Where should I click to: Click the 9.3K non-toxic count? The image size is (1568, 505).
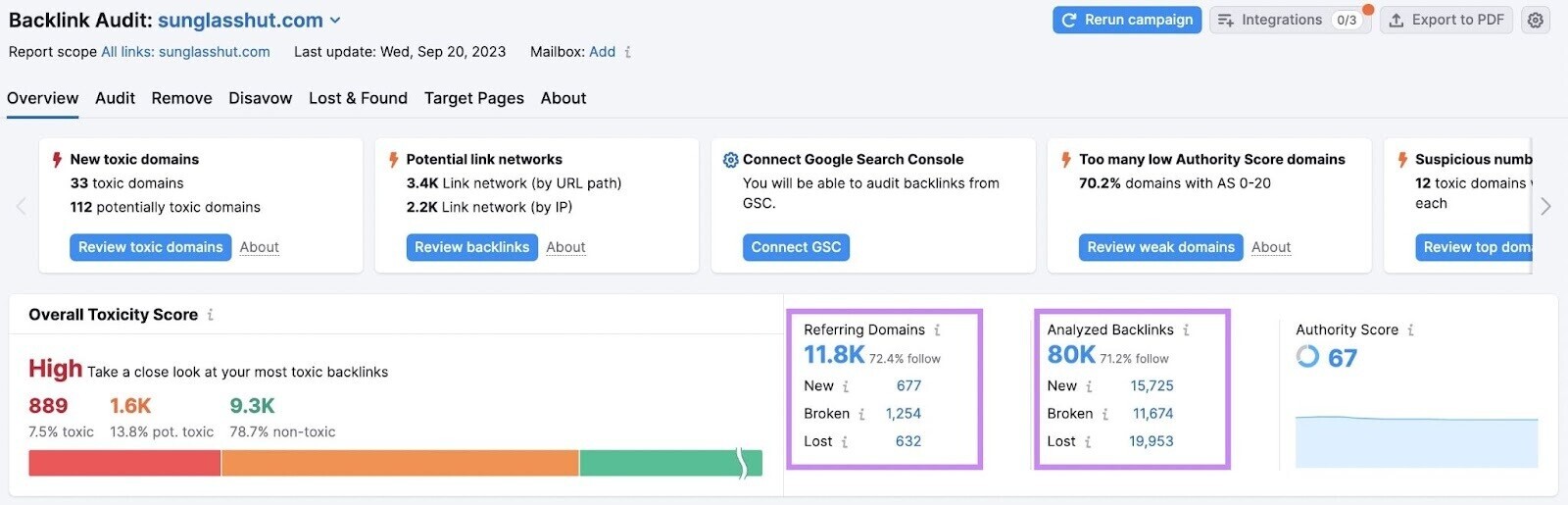(252, 406)
